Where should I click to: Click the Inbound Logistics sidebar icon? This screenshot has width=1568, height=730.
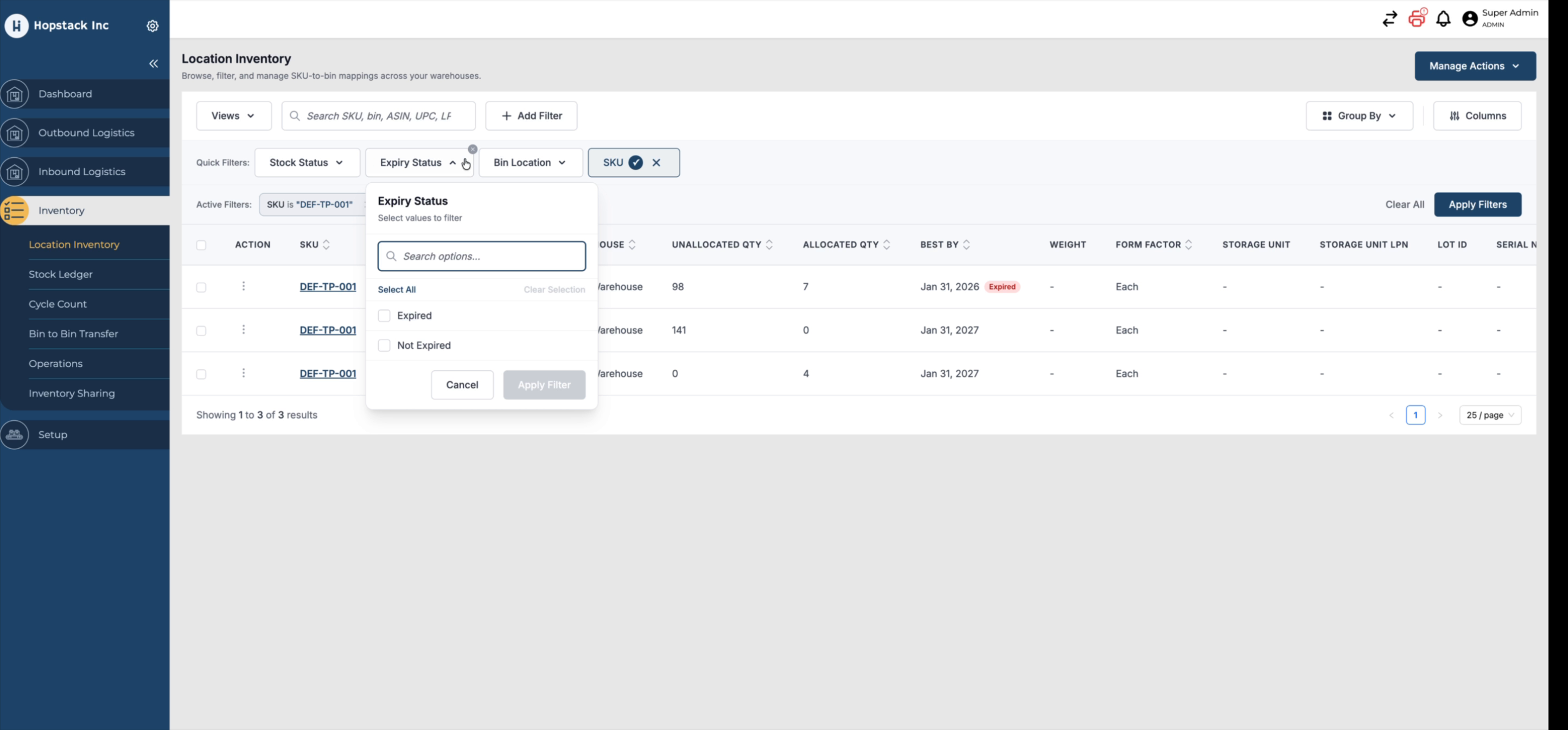15,172
